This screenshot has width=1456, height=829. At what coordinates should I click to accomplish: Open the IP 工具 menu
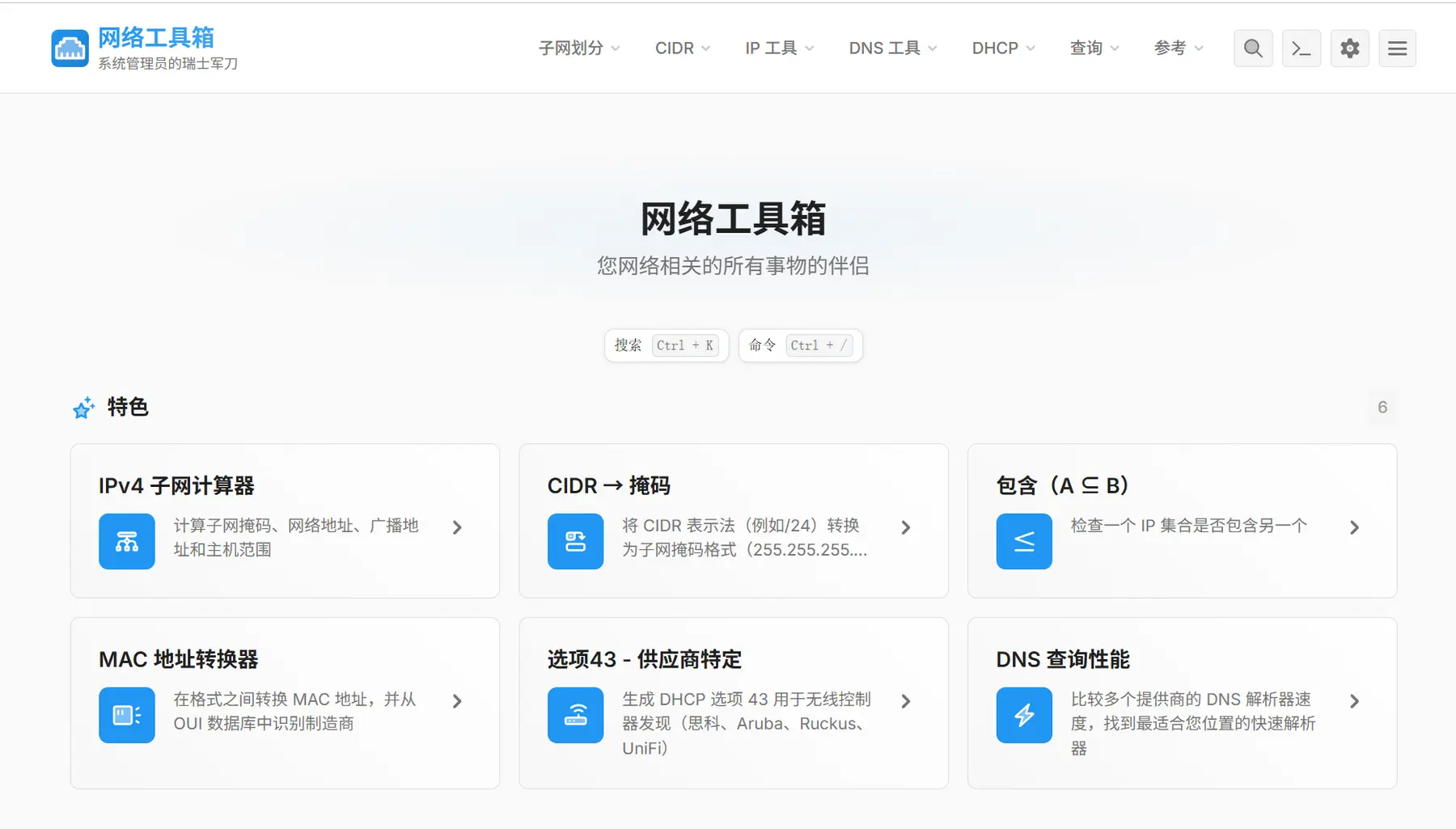779,49
